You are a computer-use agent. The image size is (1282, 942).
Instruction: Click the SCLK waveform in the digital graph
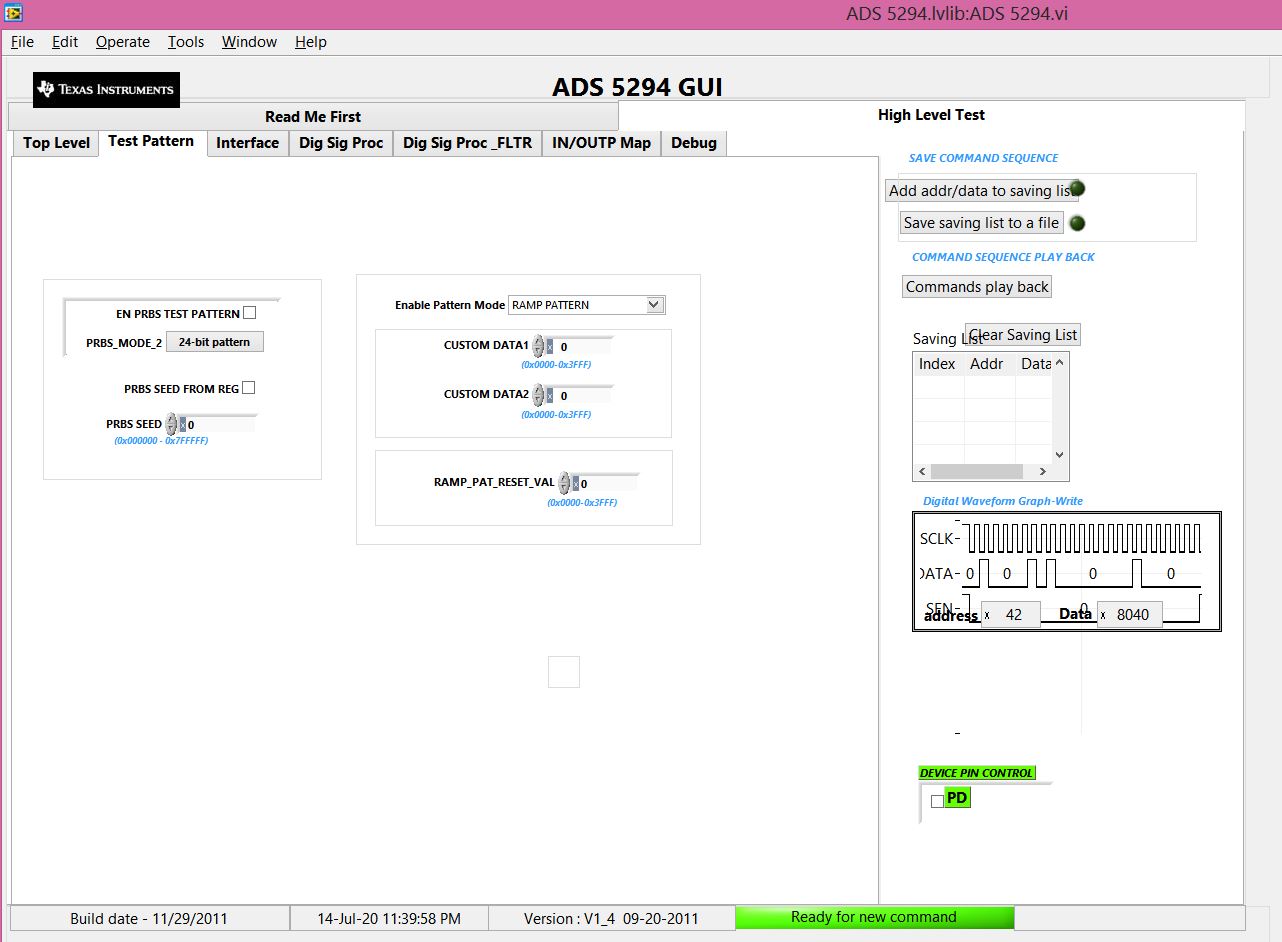[x=1082, y=539]
